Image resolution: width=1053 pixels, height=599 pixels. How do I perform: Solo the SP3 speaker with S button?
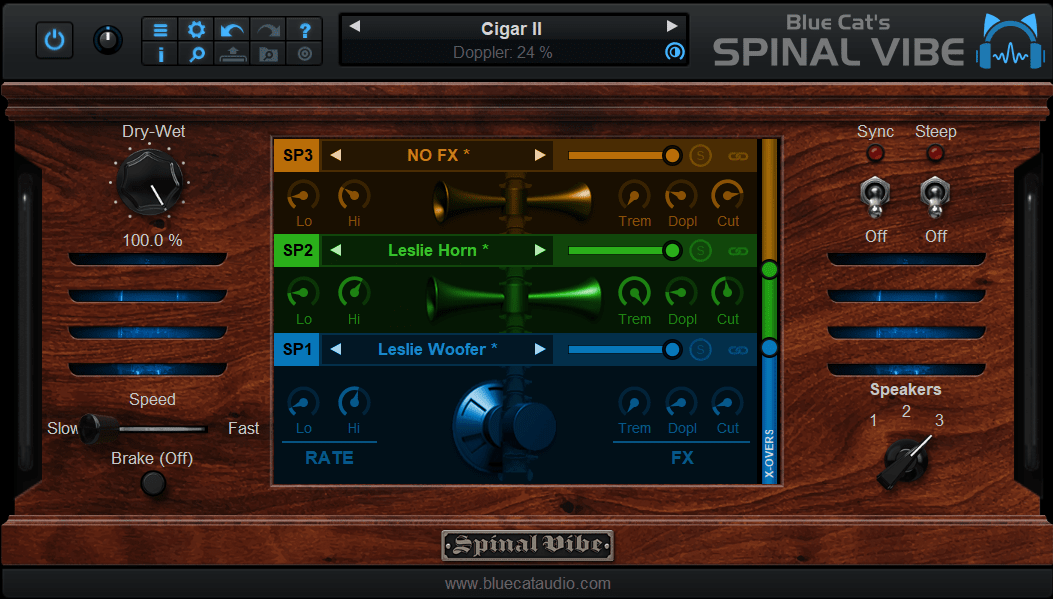701,156
